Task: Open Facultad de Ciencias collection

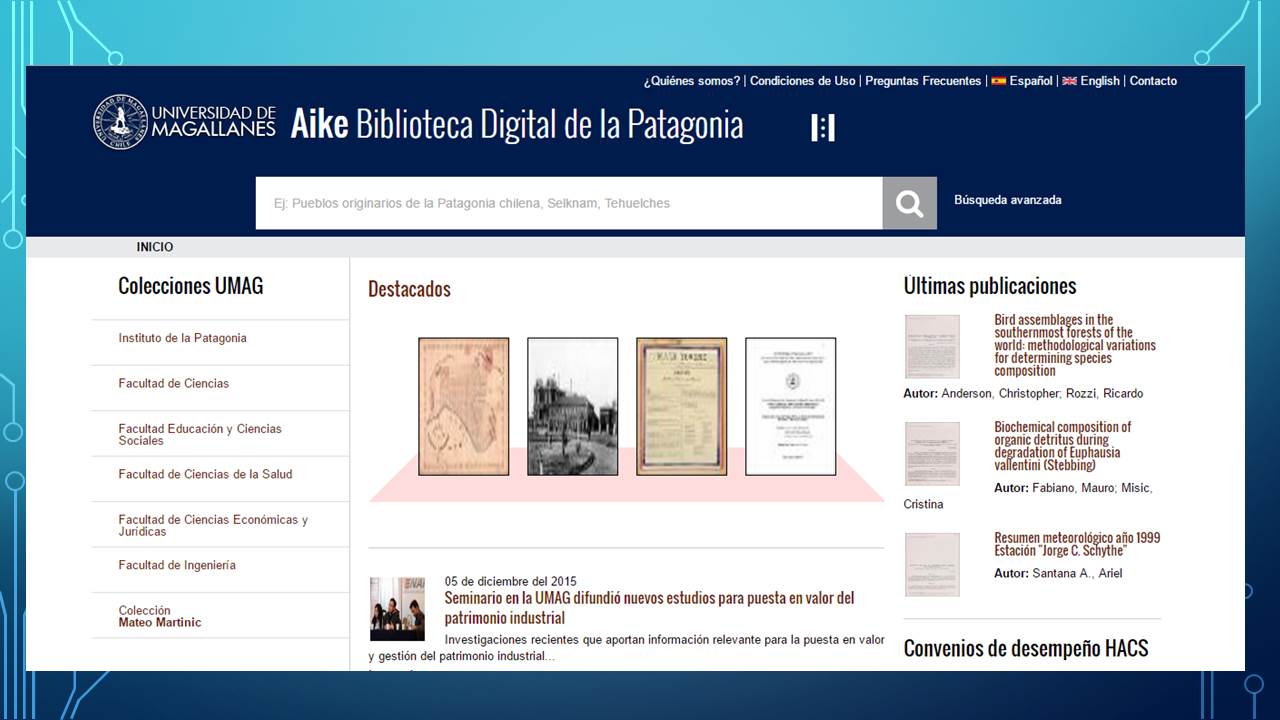Action: pos(173,383)
